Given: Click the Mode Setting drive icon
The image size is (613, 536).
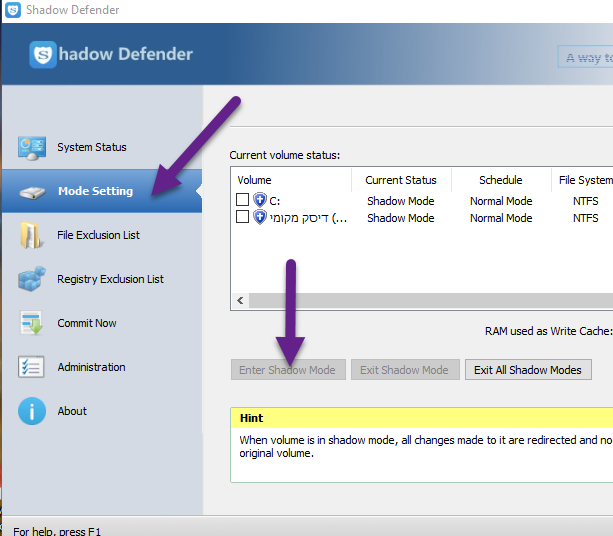Looking at the screenshot, I should [x=32, y=192].
